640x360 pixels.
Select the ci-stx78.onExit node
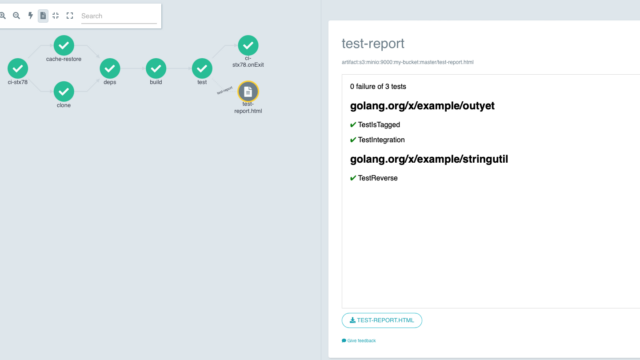click(x=248, y=45)
